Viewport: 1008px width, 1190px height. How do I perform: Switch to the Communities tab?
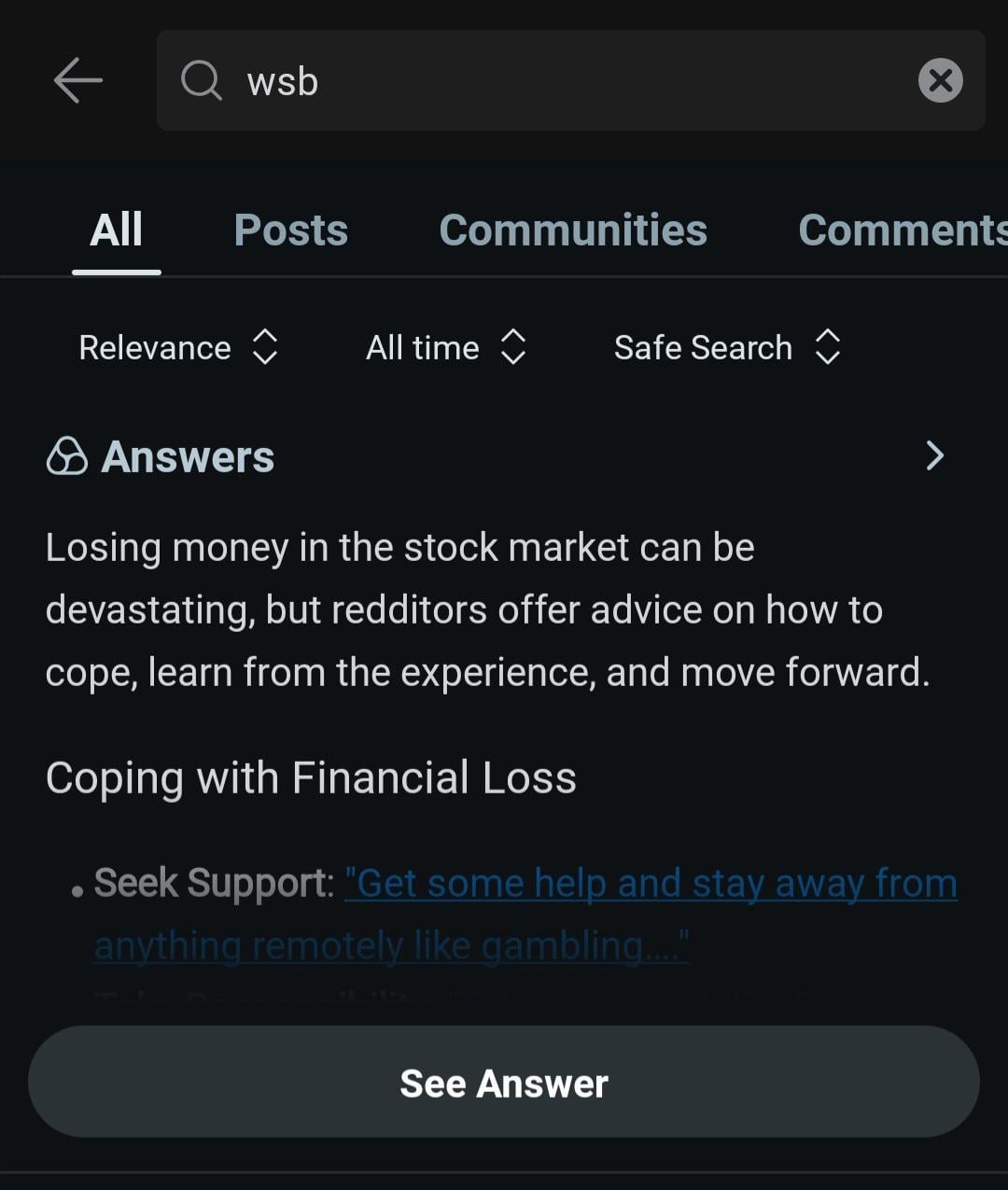(573, 230)
